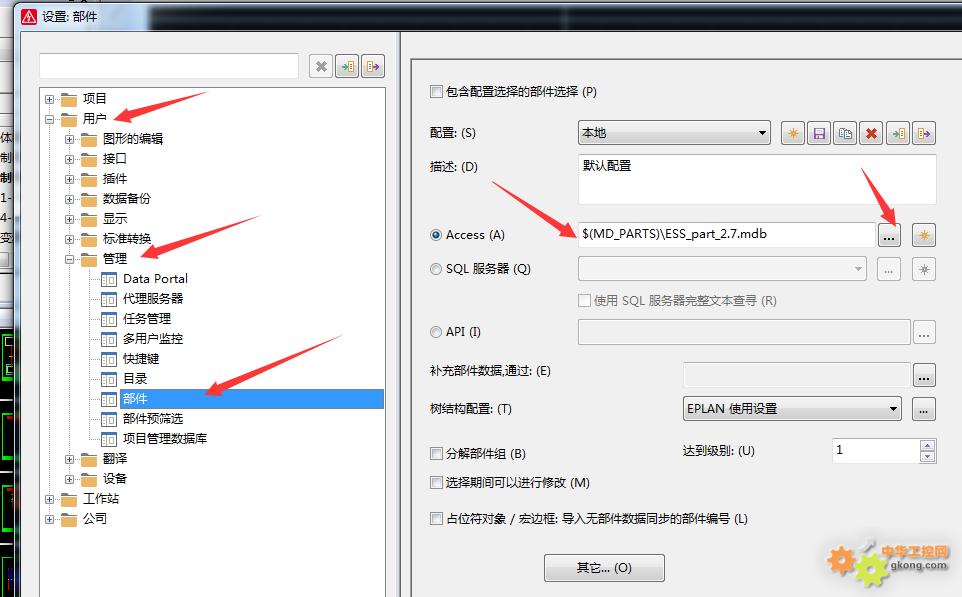Select 快捷键 settings item
Screen dimensions: 962x597
141,358
